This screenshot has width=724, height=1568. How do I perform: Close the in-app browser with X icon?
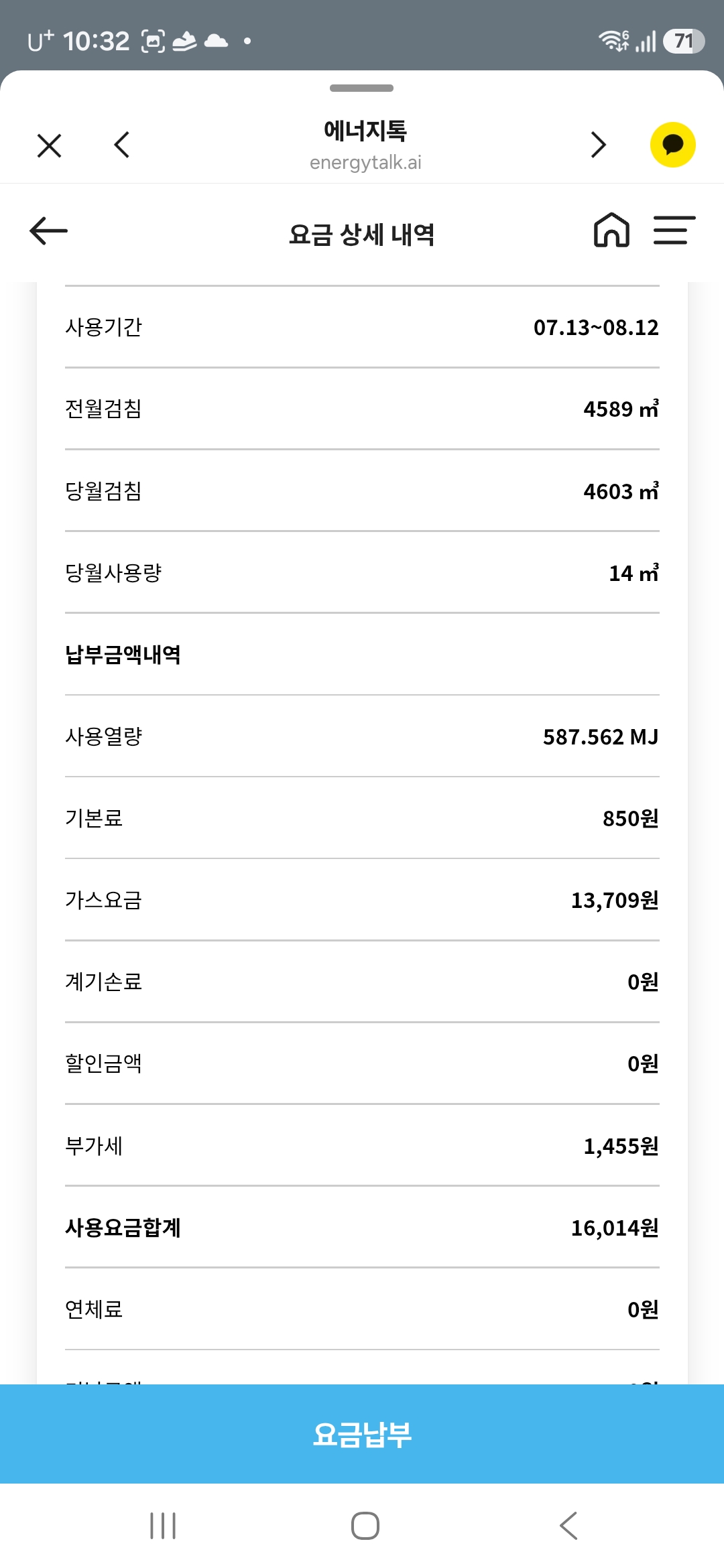click(50, 145)
